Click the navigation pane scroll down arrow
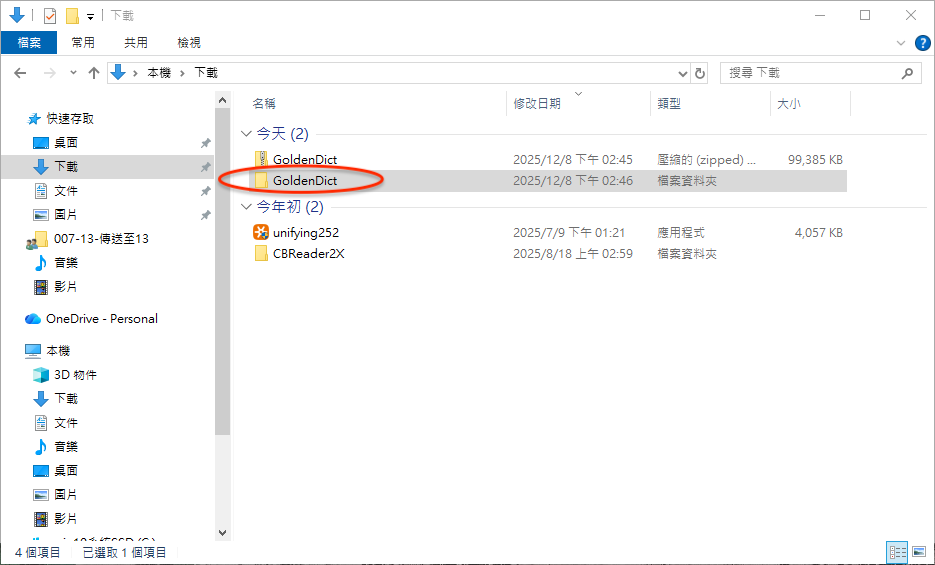The height and width of the screenshot is (565, 935). (x=222, y=533)
